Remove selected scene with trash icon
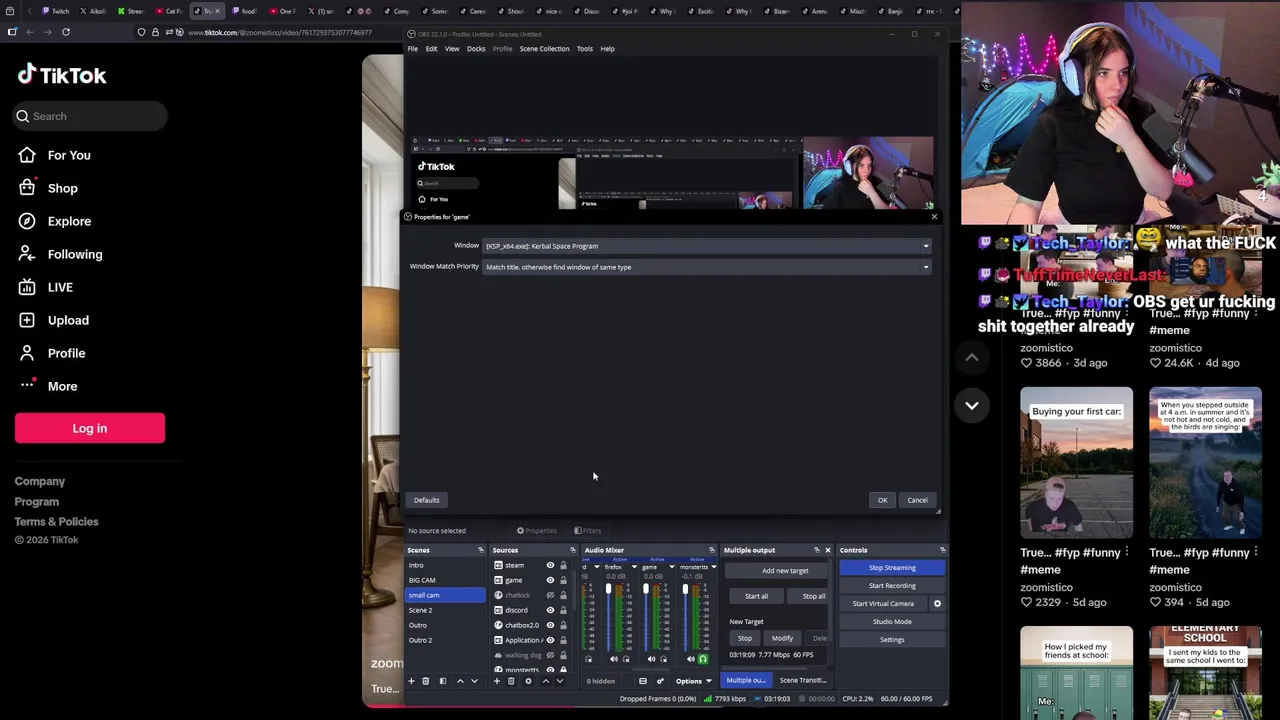 [425, 681]
